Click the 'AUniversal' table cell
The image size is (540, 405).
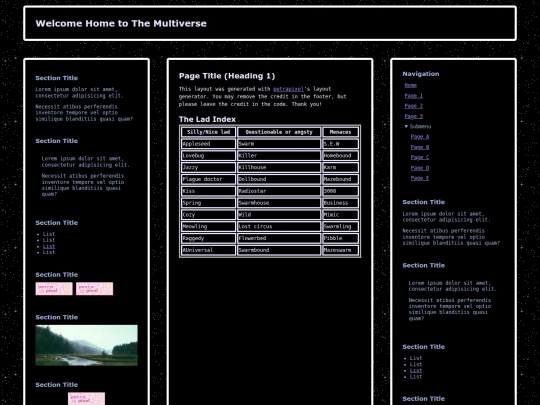[x=208, y=250]
